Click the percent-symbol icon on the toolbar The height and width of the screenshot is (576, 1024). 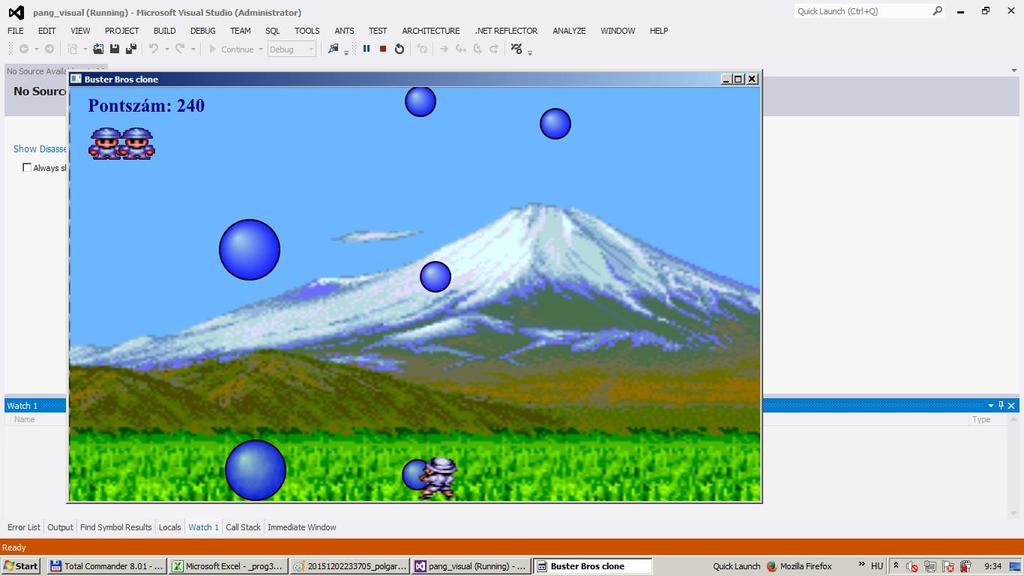pyautogui.click(x=517, y=49)
